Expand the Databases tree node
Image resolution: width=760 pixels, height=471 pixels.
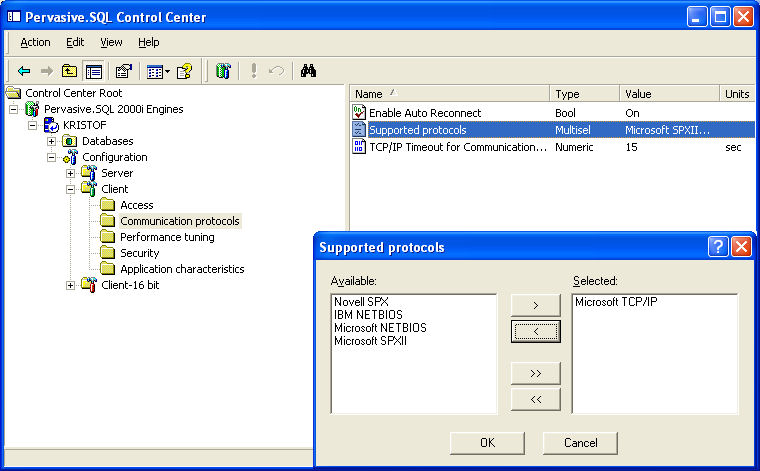coord(51,141)
